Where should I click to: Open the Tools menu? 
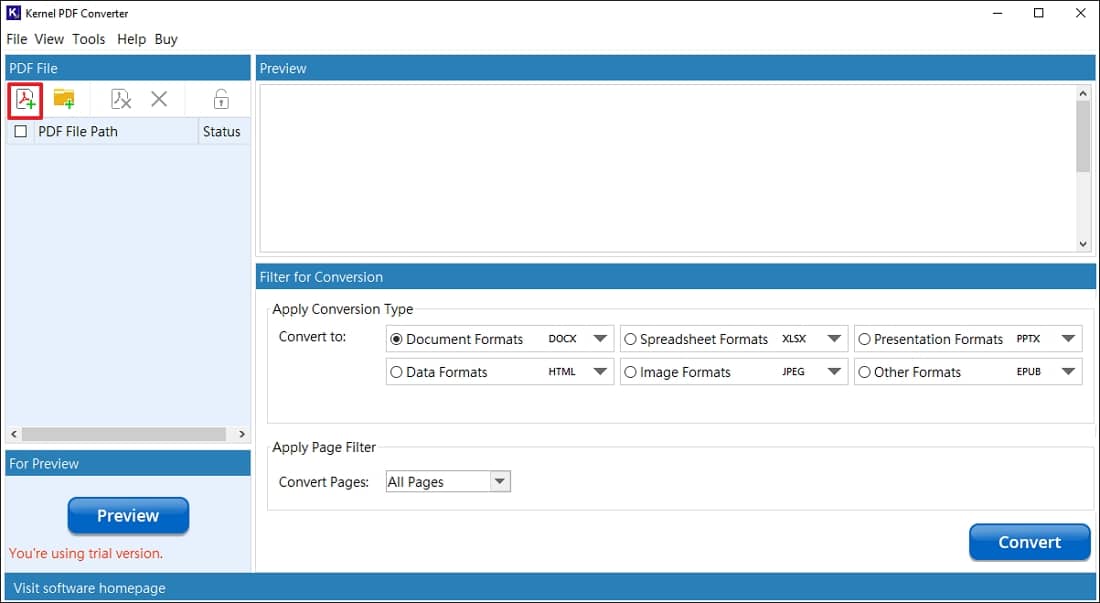point(88,39)
